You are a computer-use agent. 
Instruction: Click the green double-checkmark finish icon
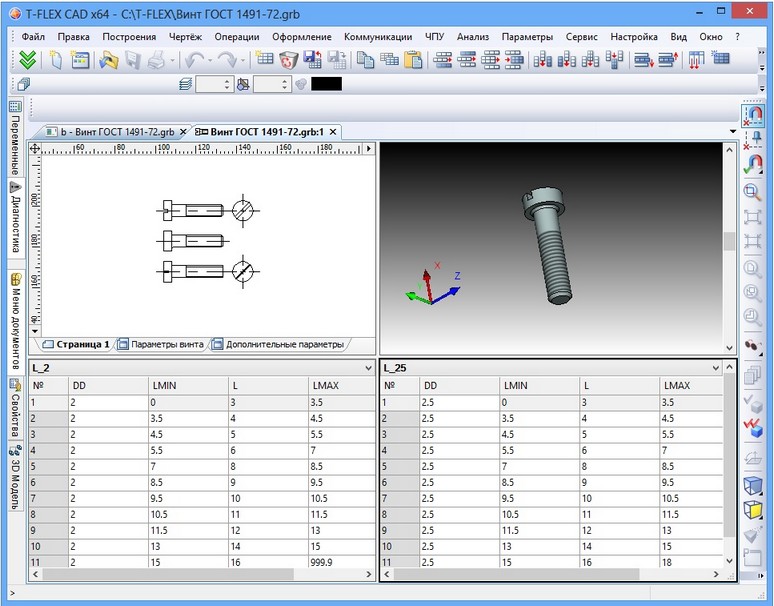28,60
